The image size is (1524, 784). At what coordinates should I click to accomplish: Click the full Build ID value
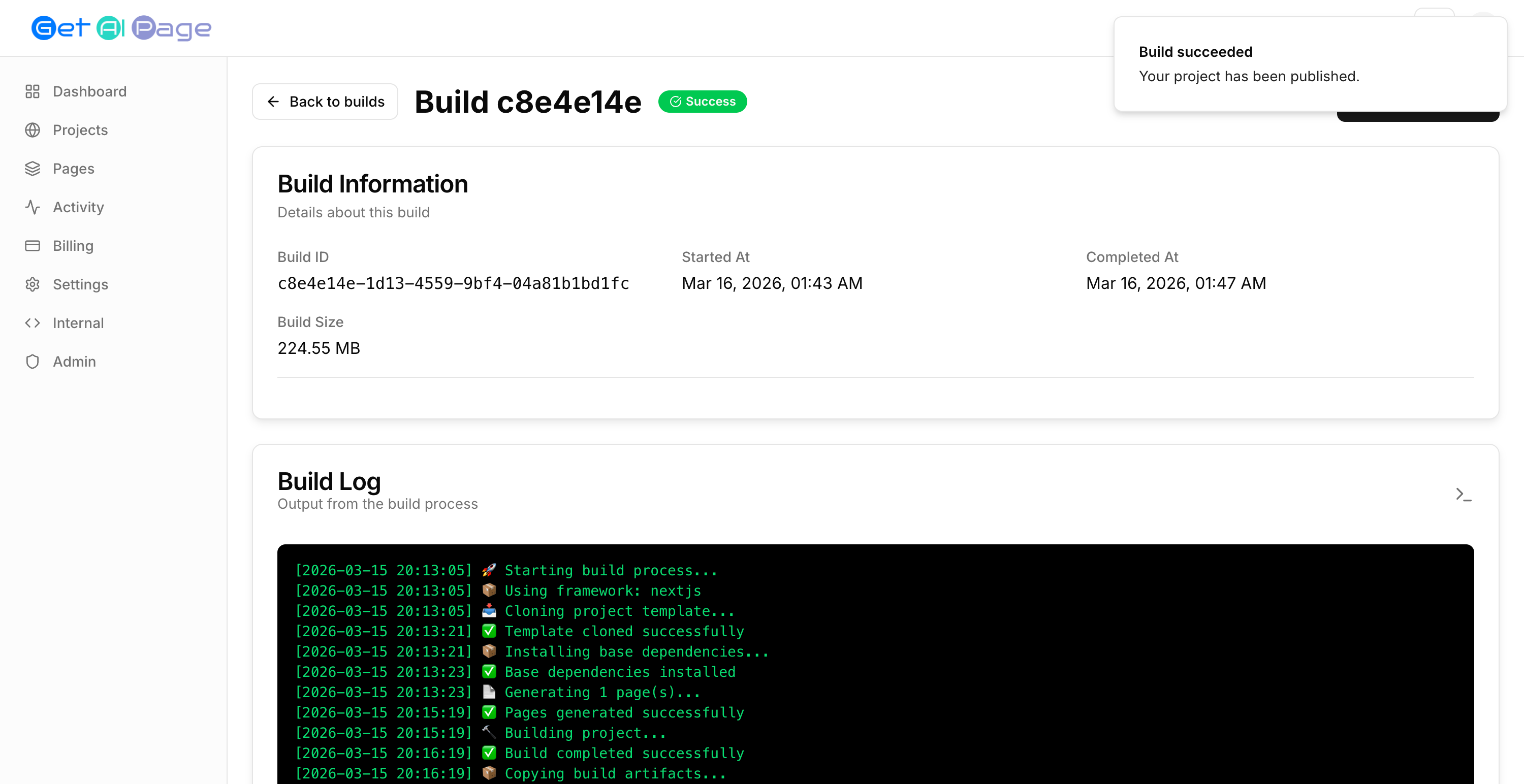click(453, 283)
